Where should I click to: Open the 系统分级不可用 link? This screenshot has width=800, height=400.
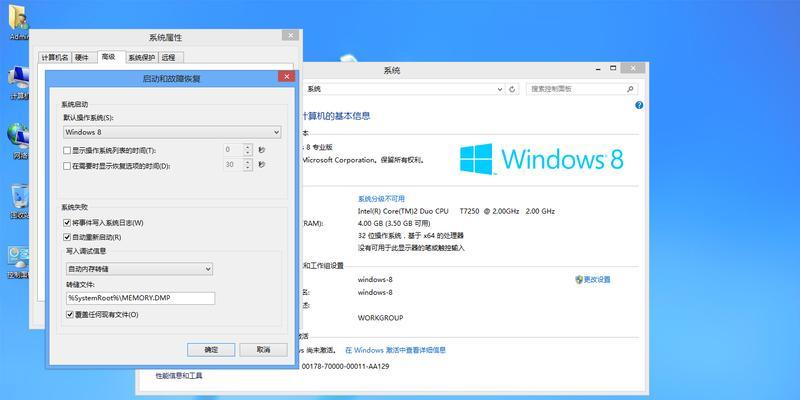tap(381, 199)
